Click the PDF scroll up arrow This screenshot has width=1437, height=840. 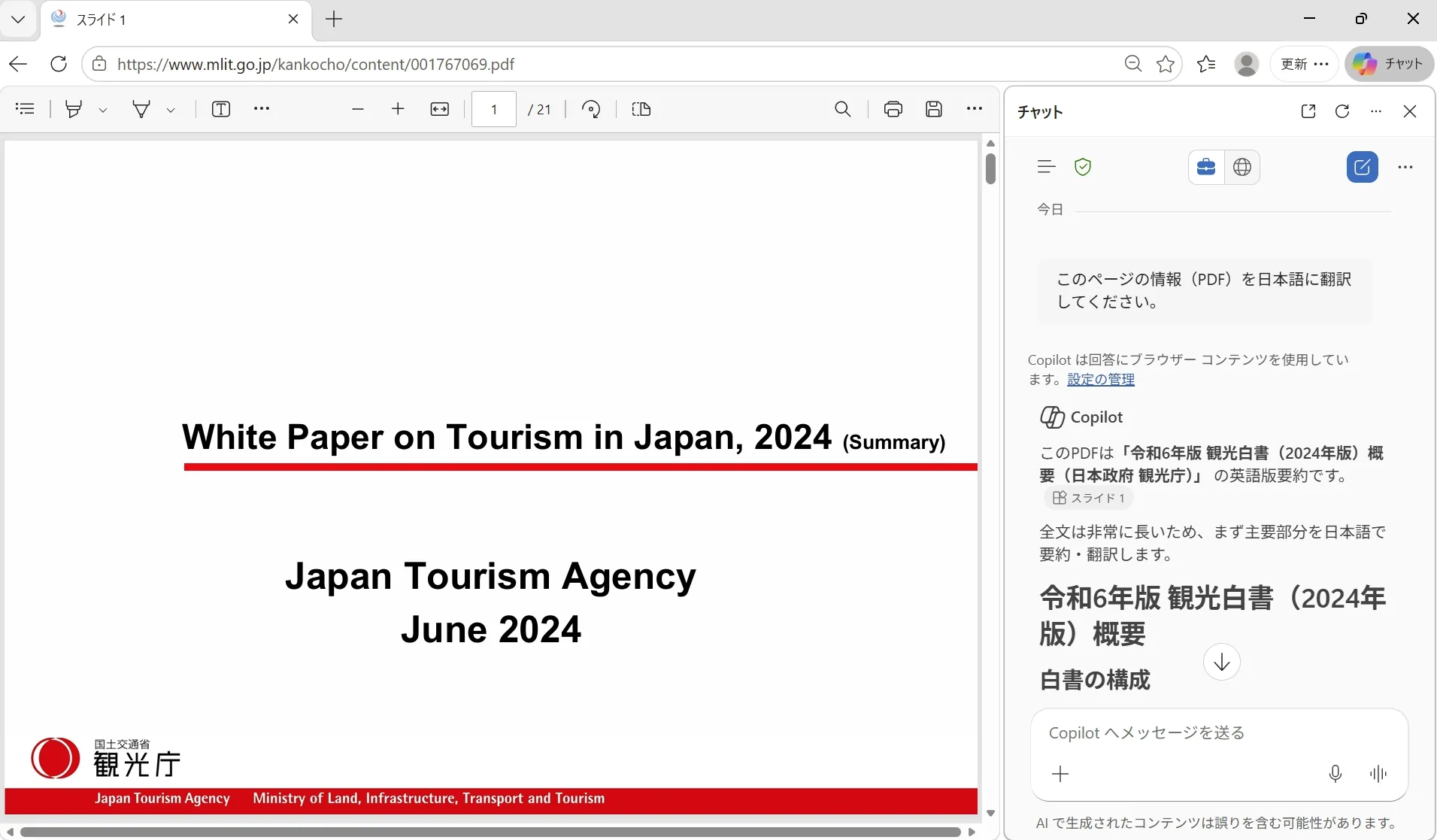(990, 143)
